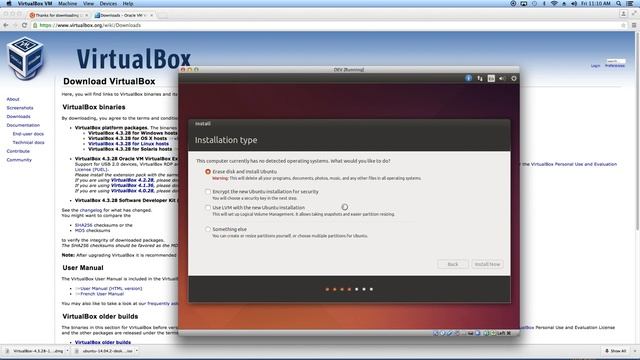
Task: Expand the Ubuntu iso download item menu
Action: (x=137, y=351)
